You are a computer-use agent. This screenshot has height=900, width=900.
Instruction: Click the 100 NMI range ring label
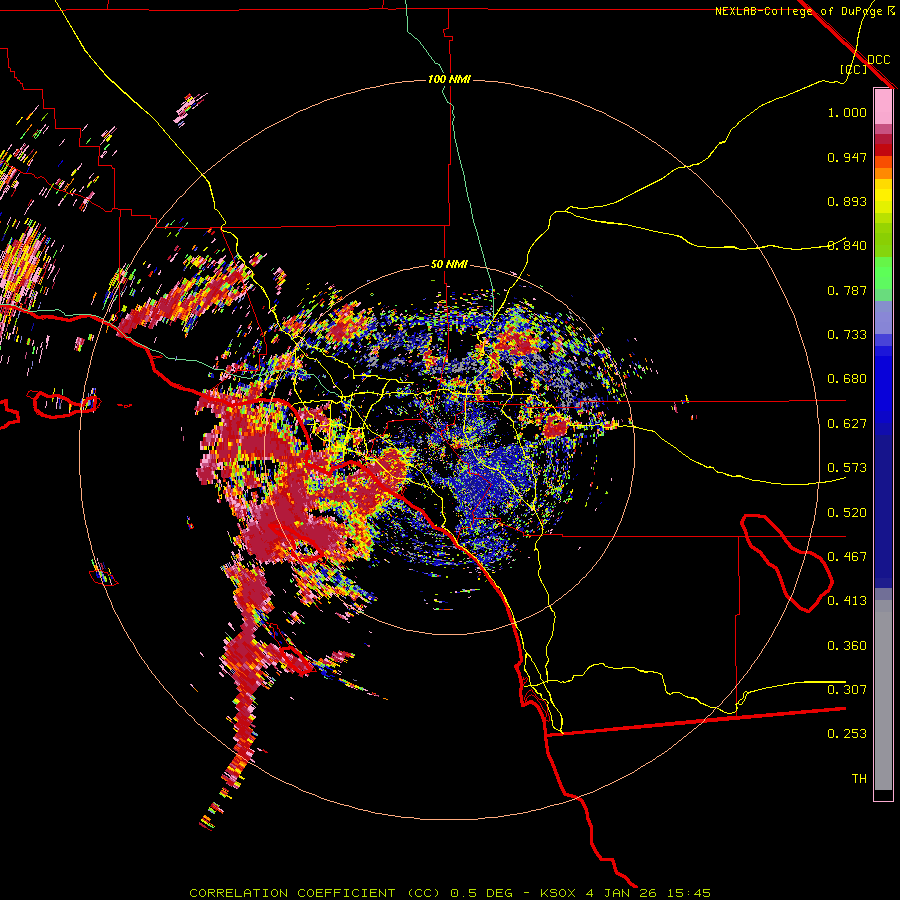(x=449, y=79)
